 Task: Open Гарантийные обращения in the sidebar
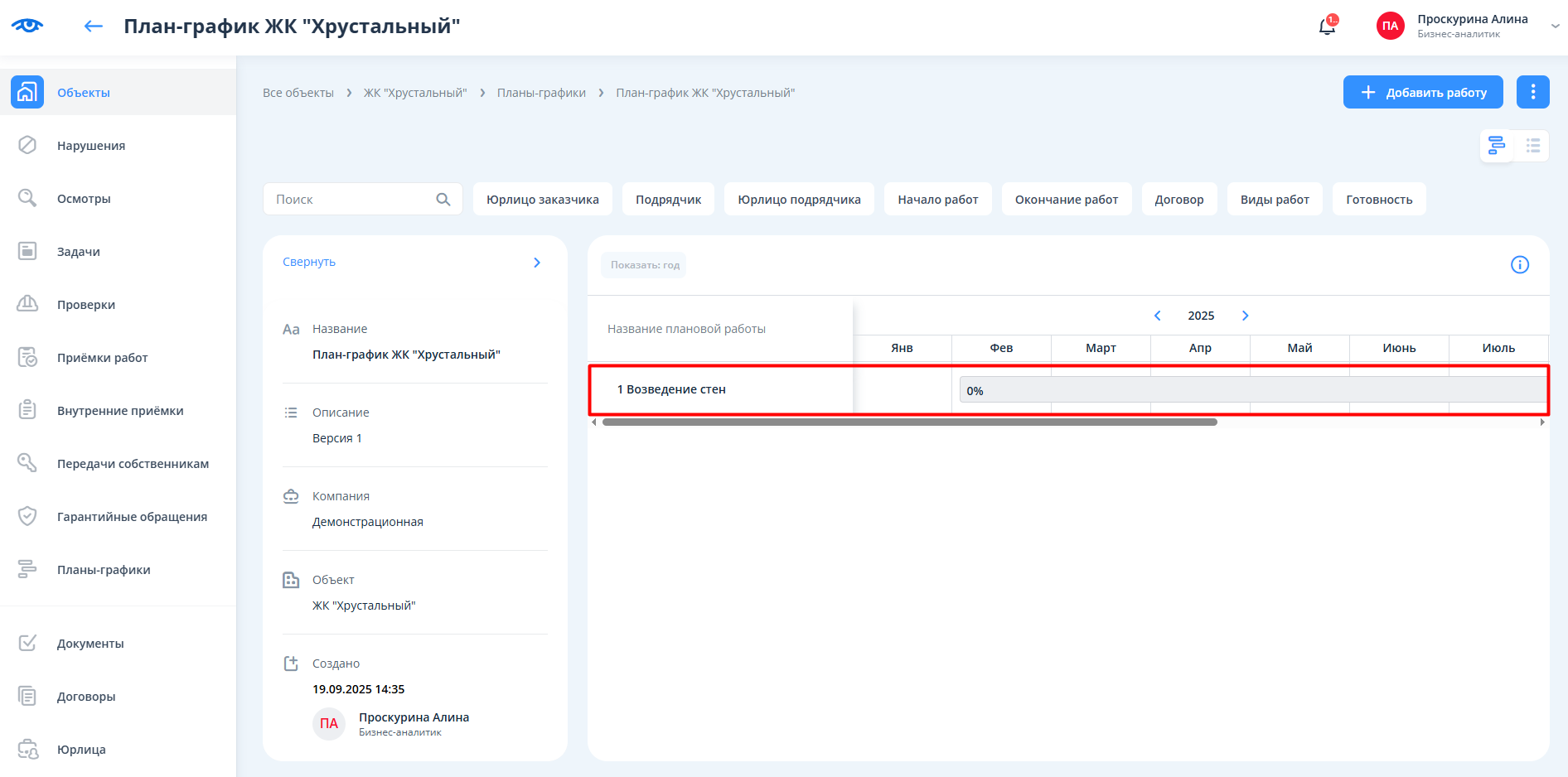tap(132, 517)
